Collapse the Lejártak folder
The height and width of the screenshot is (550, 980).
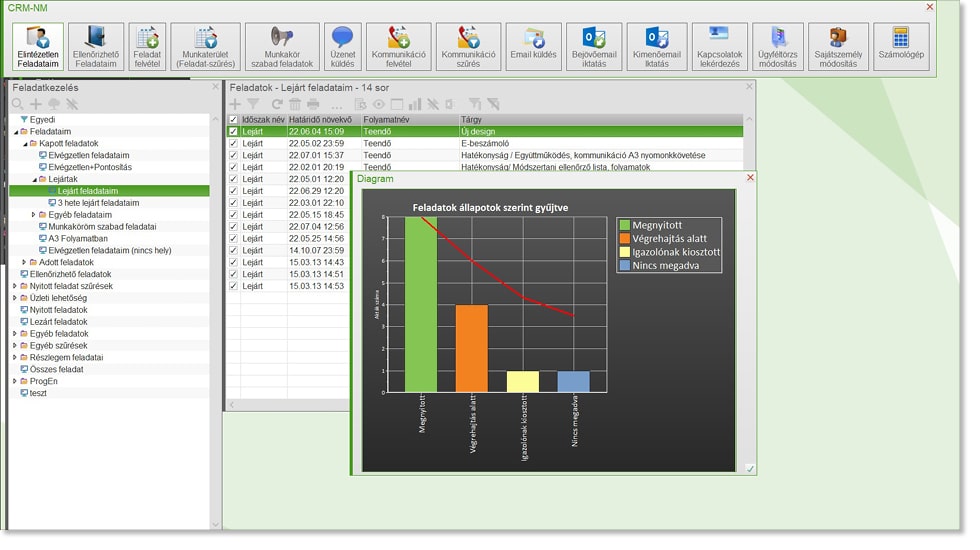pos(34,179)
